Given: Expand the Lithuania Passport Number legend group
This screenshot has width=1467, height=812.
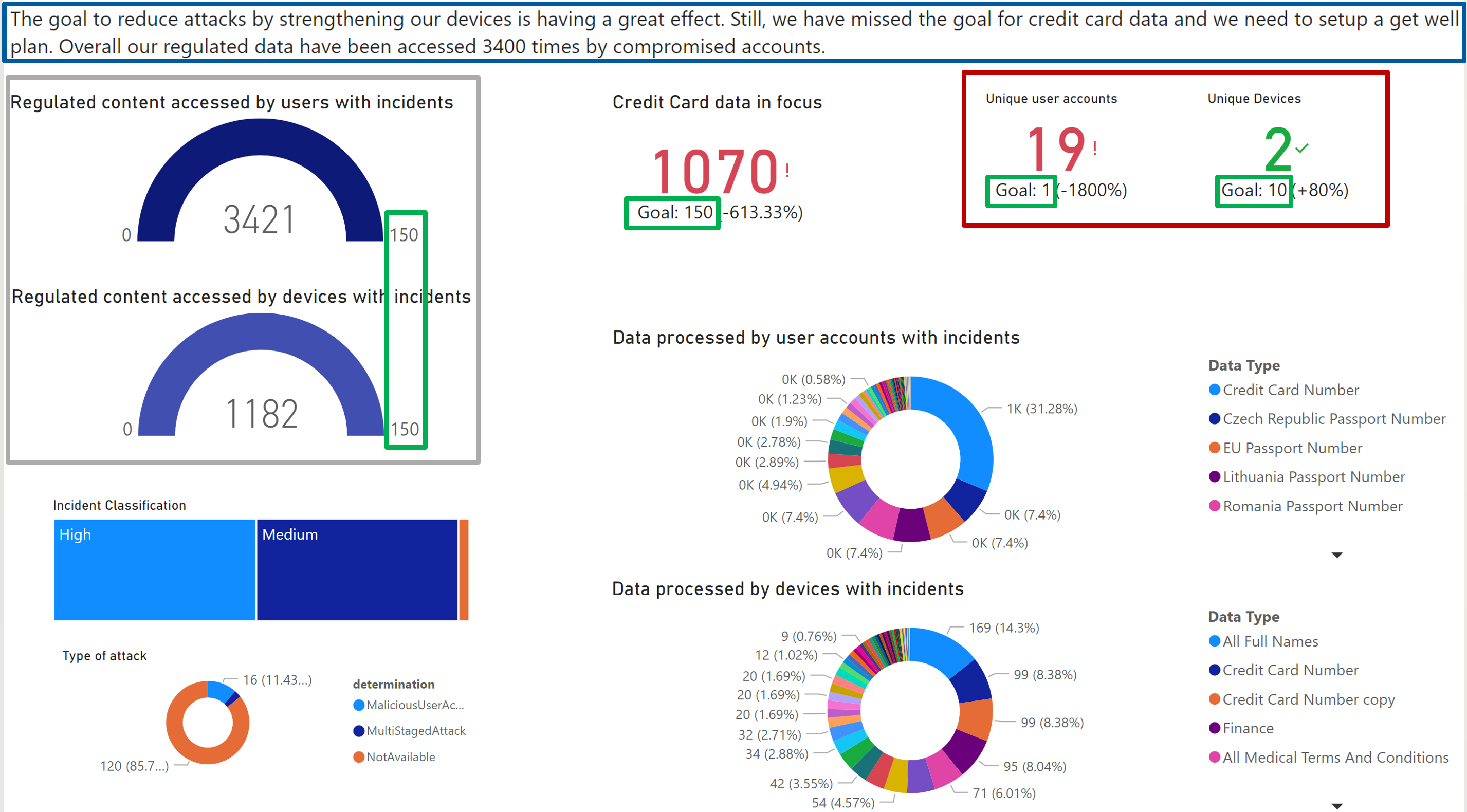Looking at the screenshot, I should pos(1214,476).
